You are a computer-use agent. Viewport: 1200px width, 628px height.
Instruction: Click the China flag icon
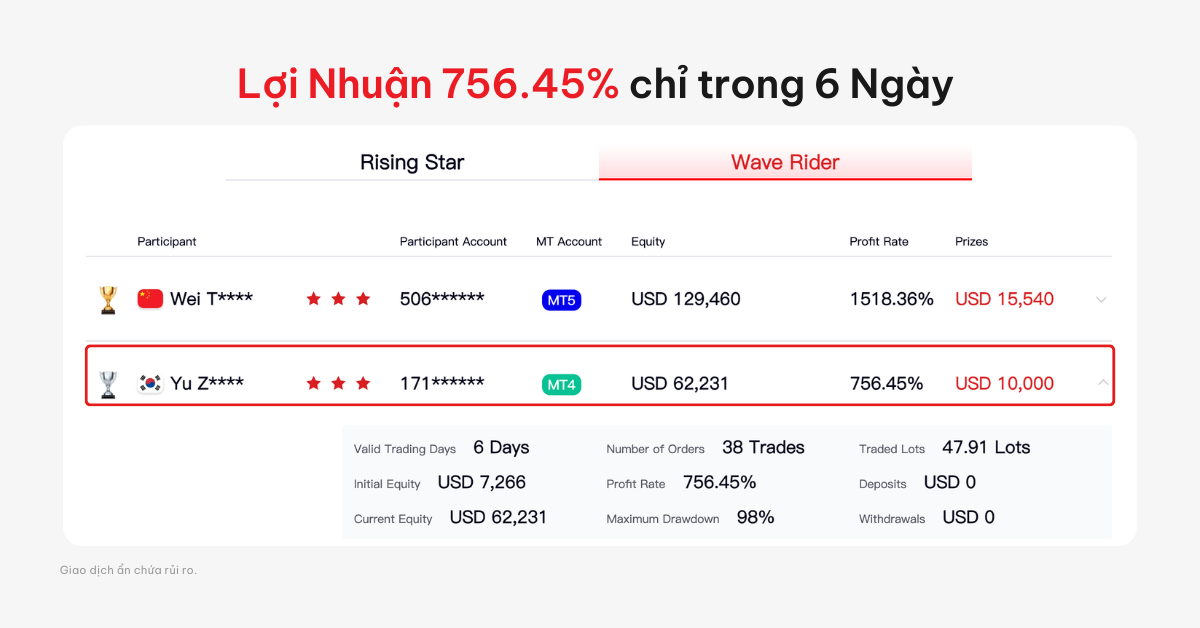pyautogui.click(x=150, y=299)
